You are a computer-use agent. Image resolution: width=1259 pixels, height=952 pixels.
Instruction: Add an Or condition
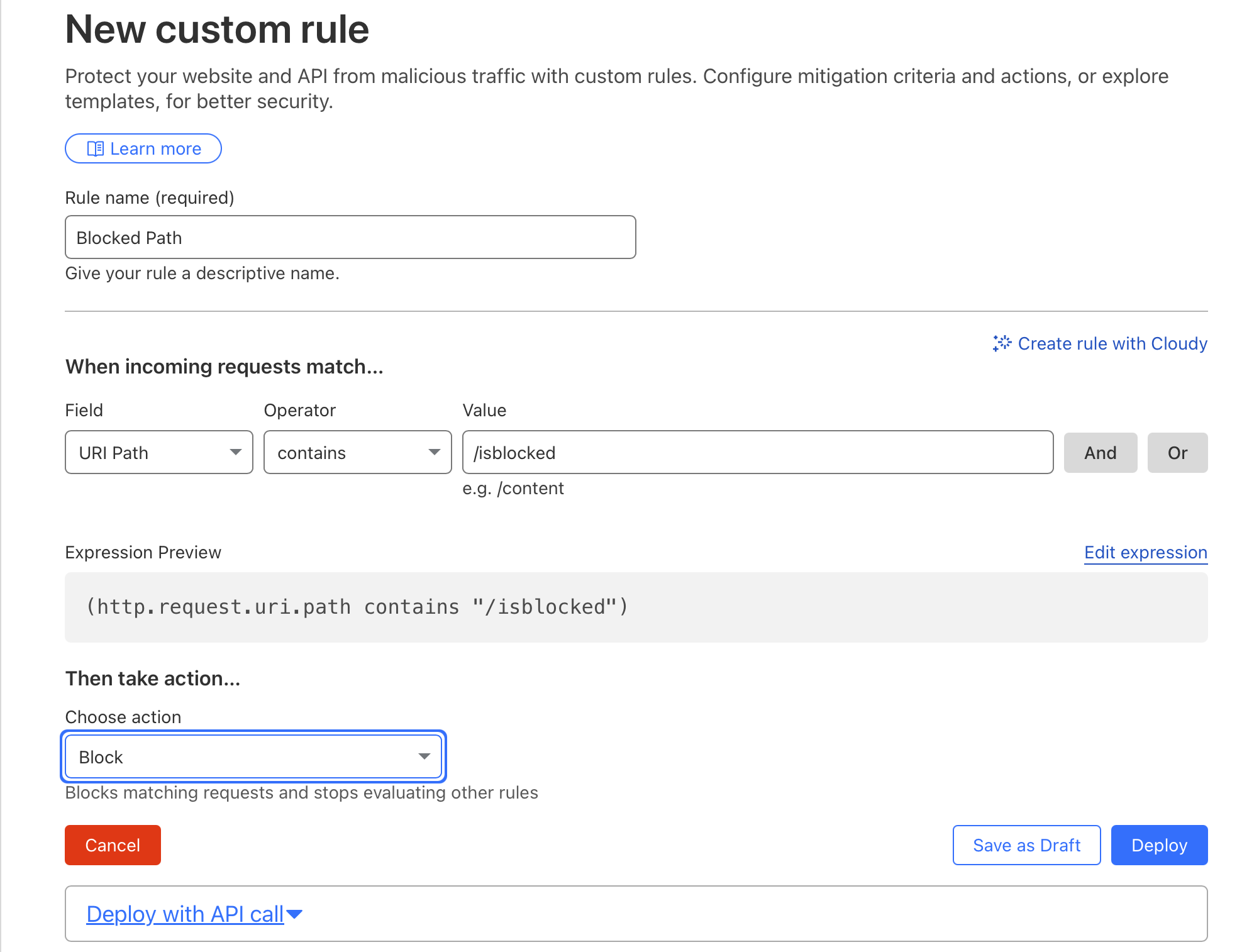[1177, 453]
